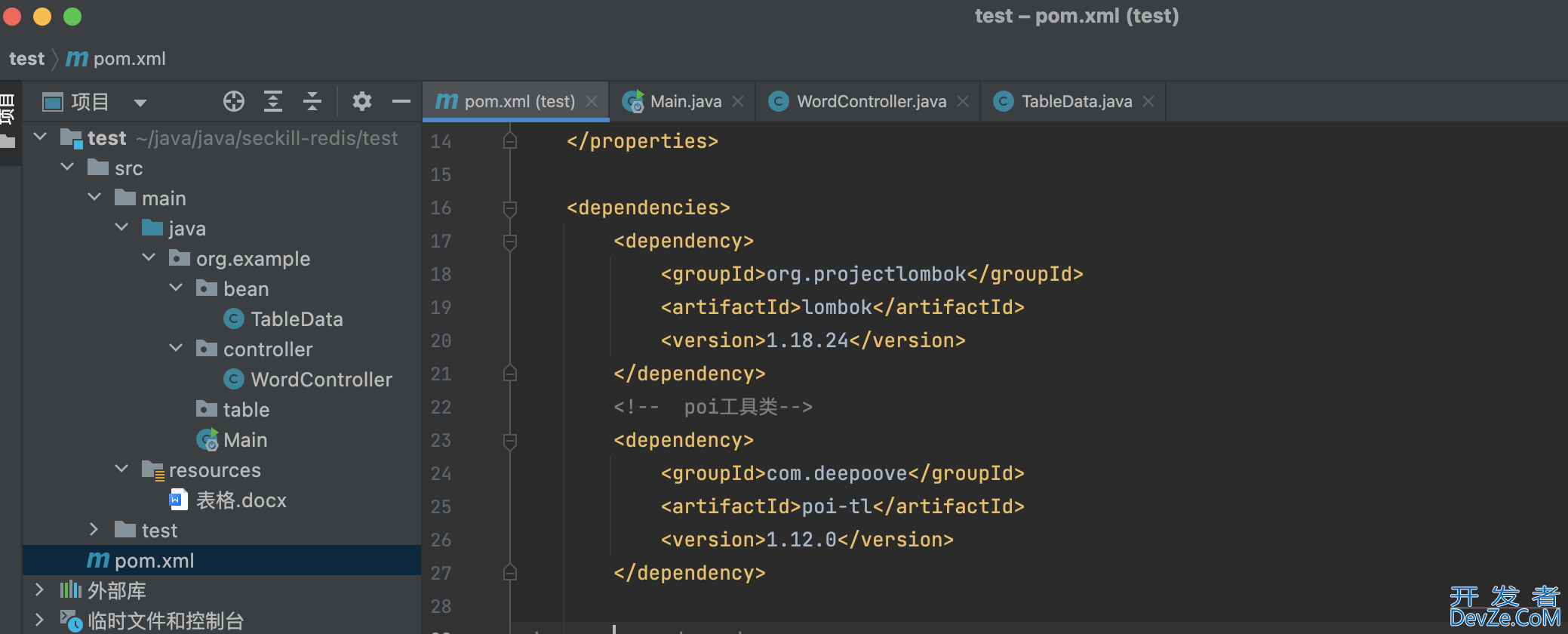1568x634 pixels.
Task: Click the version 1.12.0 text
Action: click(x=802, y=540)
